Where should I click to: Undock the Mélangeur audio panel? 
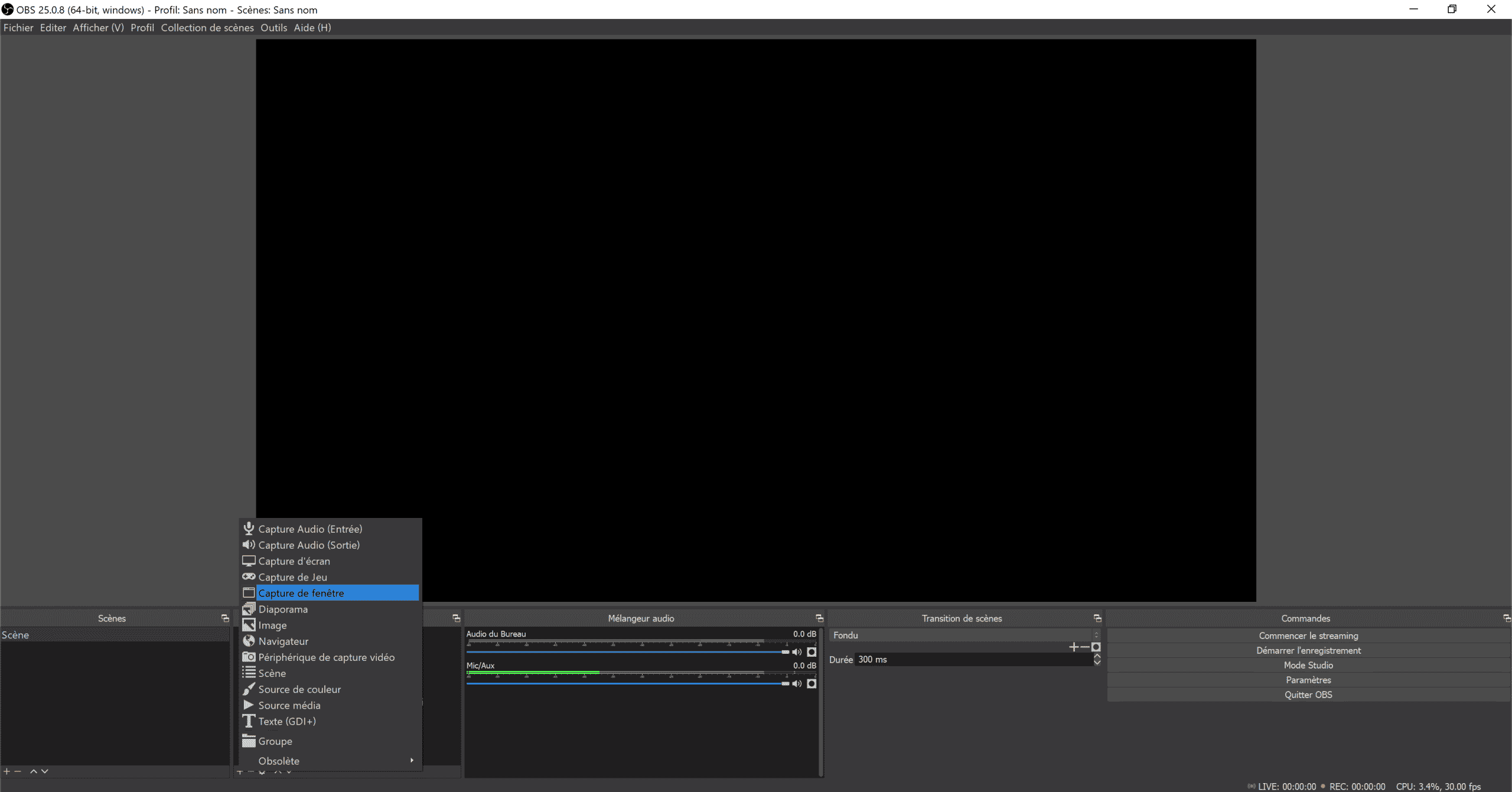tap(819, 618)
